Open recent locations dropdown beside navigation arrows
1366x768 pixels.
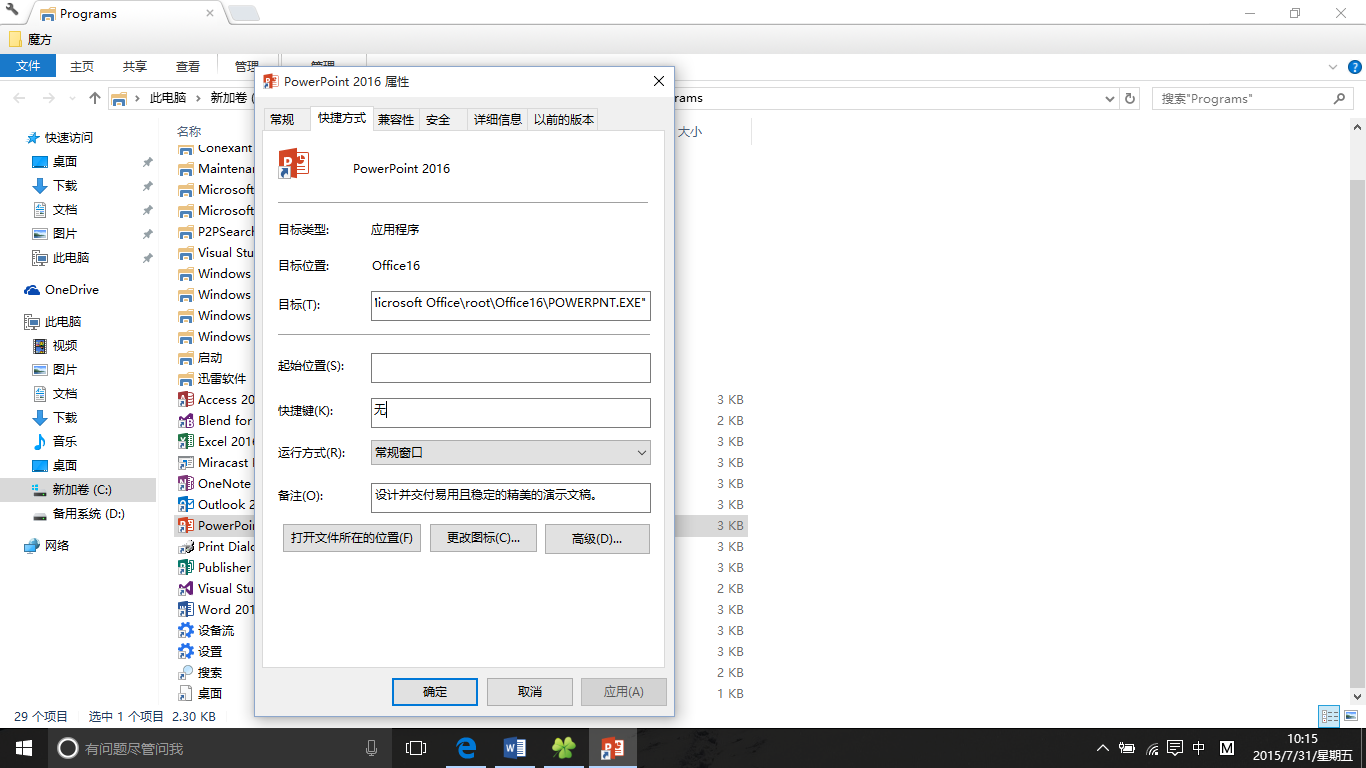click(x=72, y=98)
